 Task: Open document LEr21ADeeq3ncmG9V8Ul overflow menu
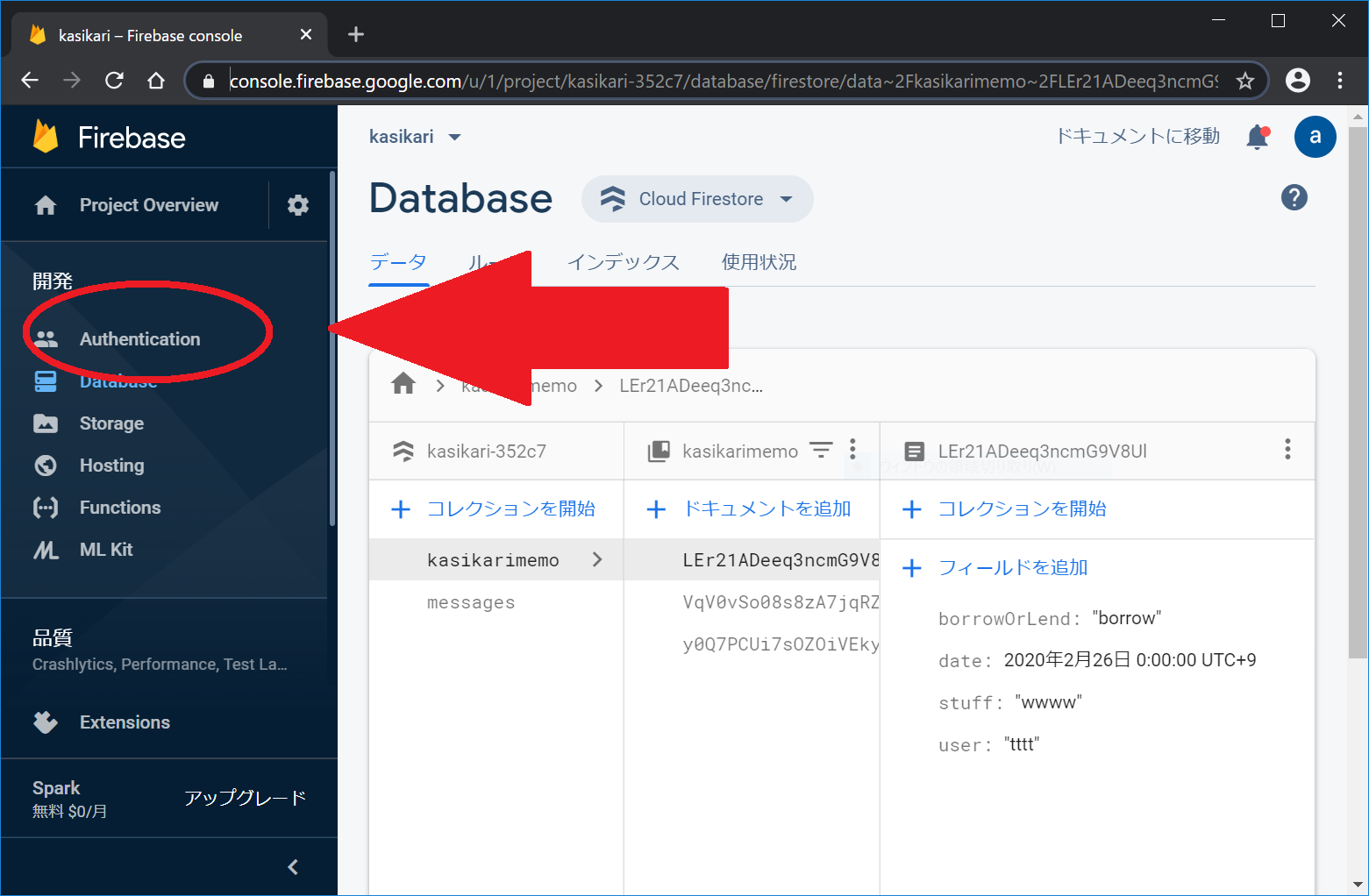pos(1287,450)
